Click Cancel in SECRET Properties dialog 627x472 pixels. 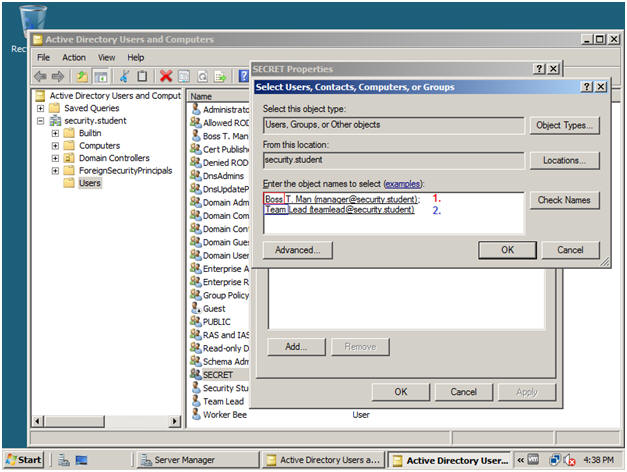pos(463,392)
